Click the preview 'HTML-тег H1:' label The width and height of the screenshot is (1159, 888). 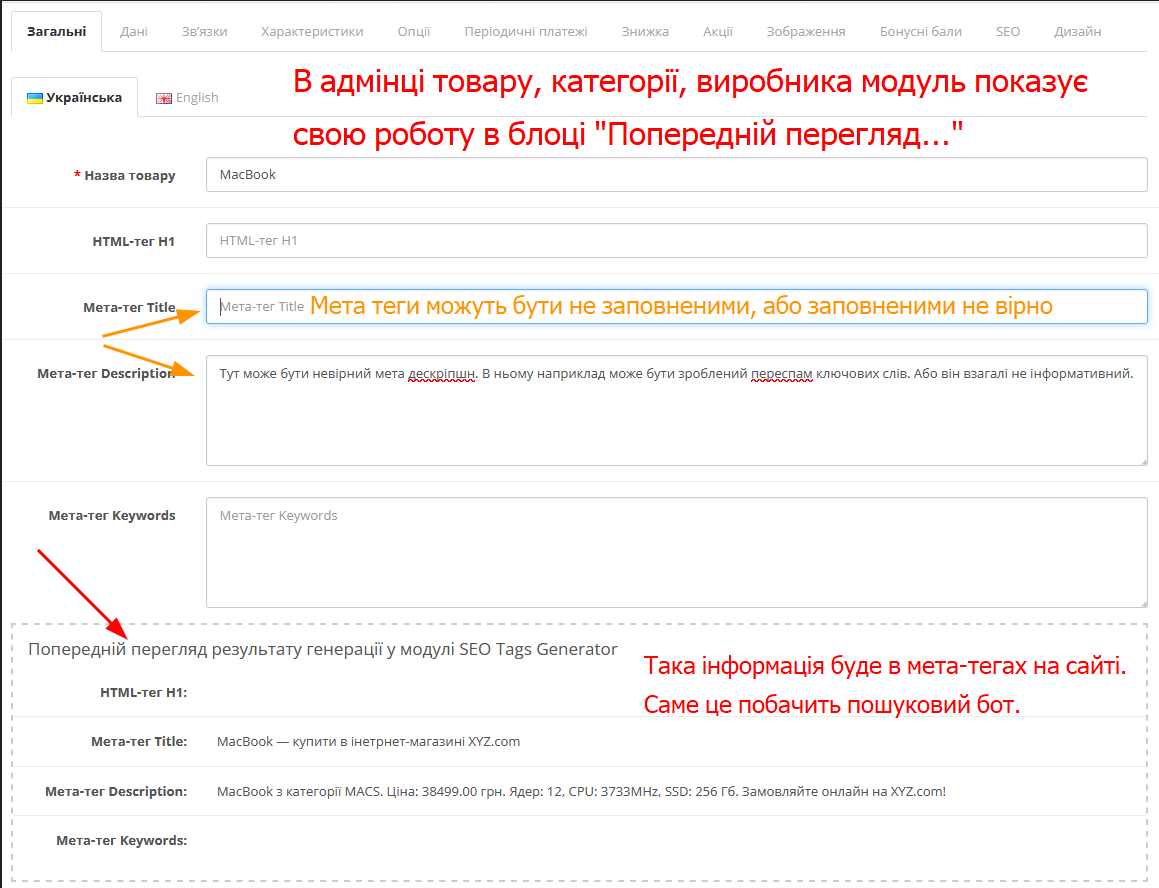point(143,692)
